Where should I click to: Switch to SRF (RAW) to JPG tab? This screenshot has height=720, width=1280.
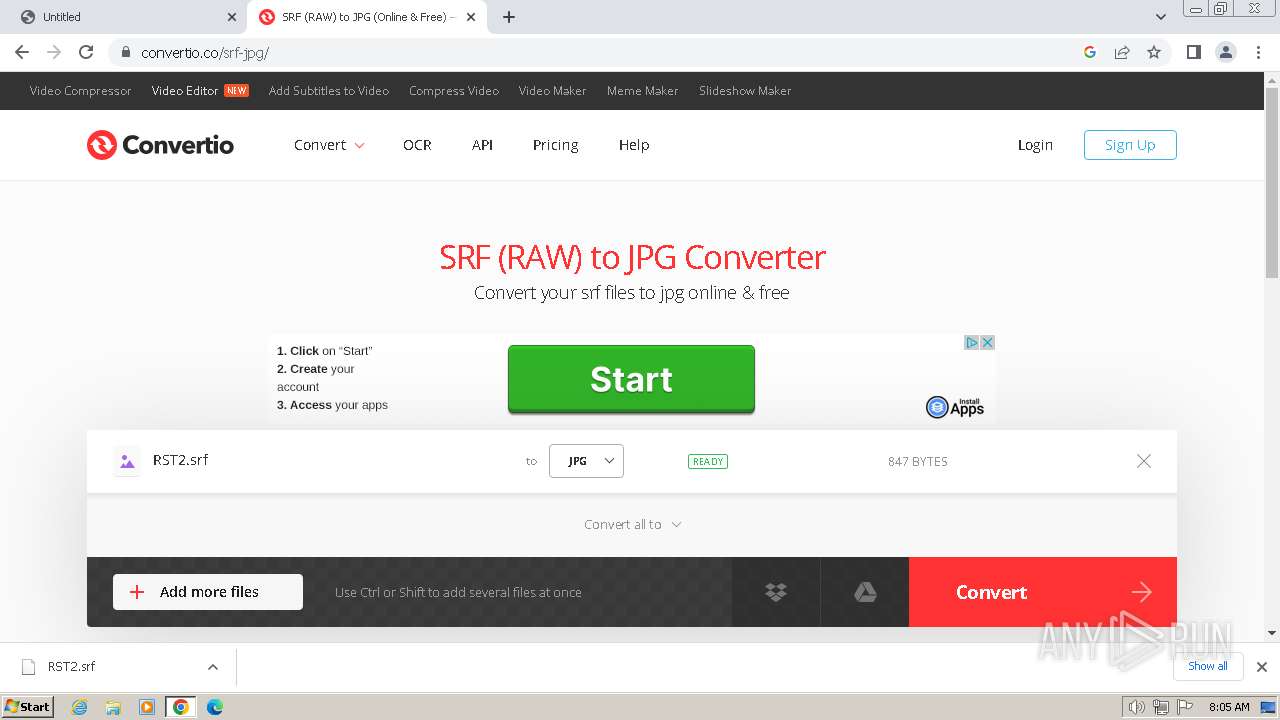coord(367,17)
